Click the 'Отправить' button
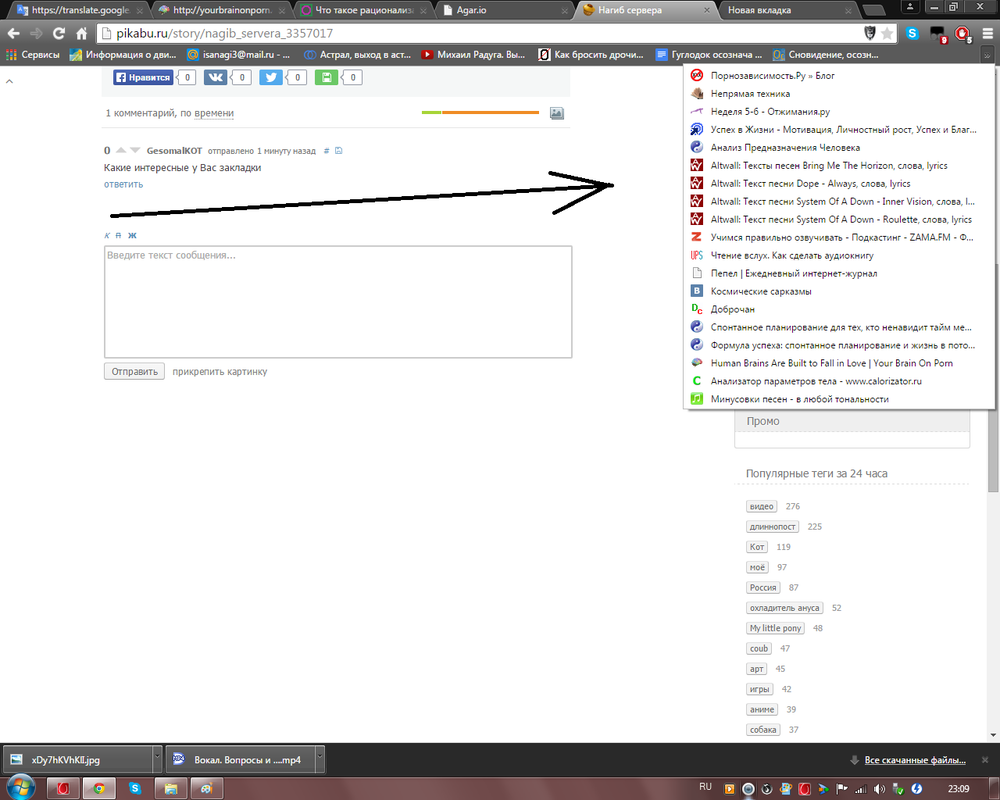Screen dimensions: 1000x800 [135, 371]
